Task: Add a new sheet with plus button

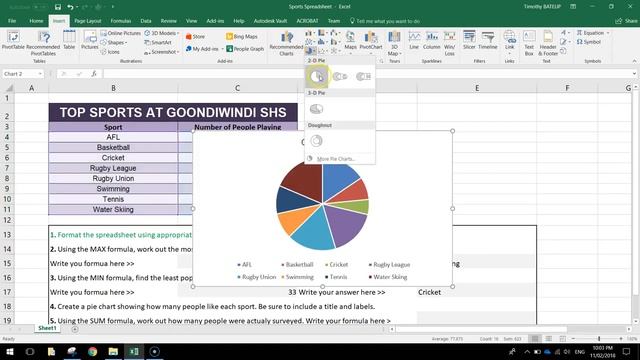Action: [x=75, y=329]
